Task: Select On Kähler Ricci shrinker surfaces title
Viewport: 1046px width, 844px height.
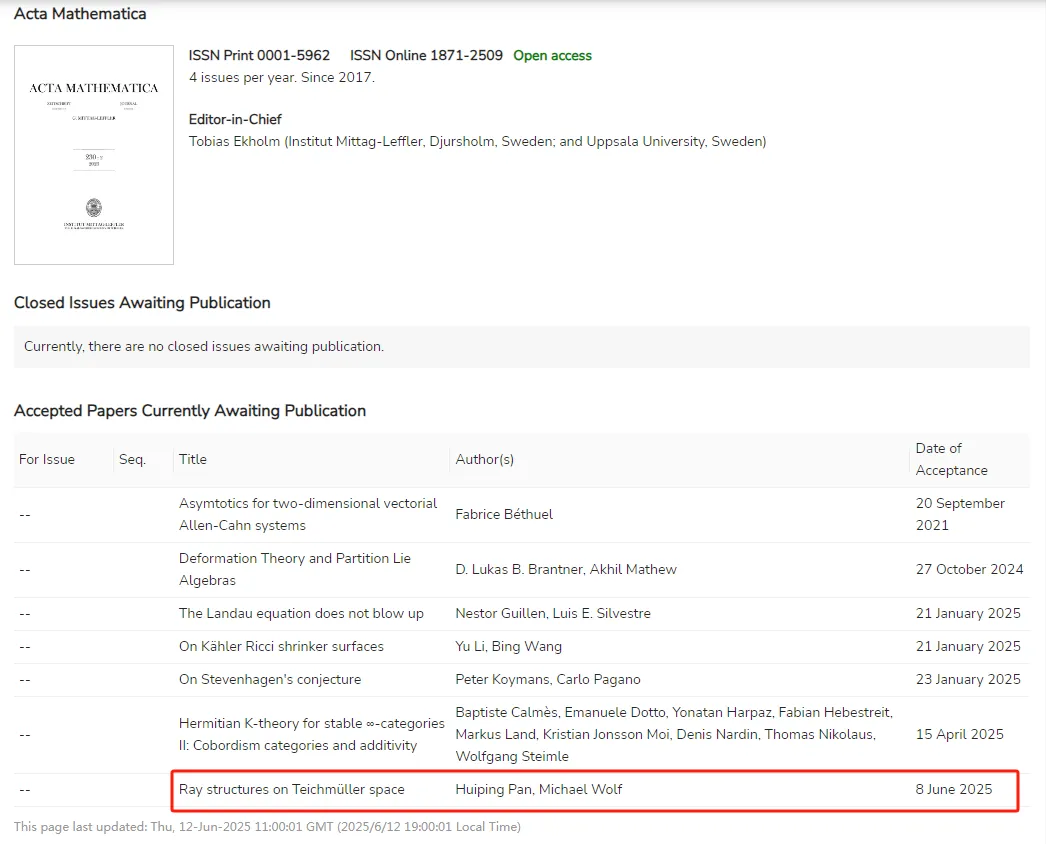Action: point(281,646)
